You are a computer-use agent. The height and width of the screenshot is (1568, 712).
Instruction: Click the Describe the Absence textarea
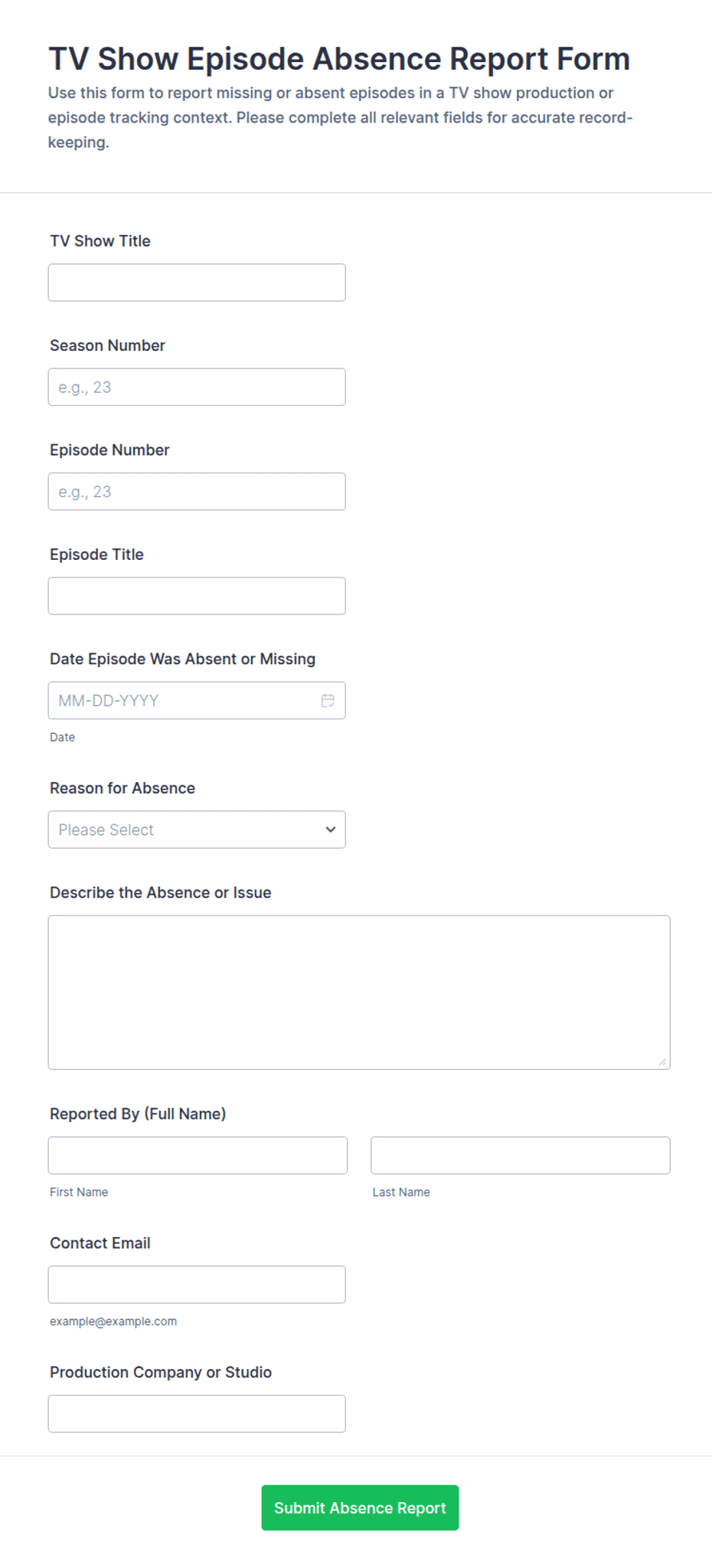(359, 992)
